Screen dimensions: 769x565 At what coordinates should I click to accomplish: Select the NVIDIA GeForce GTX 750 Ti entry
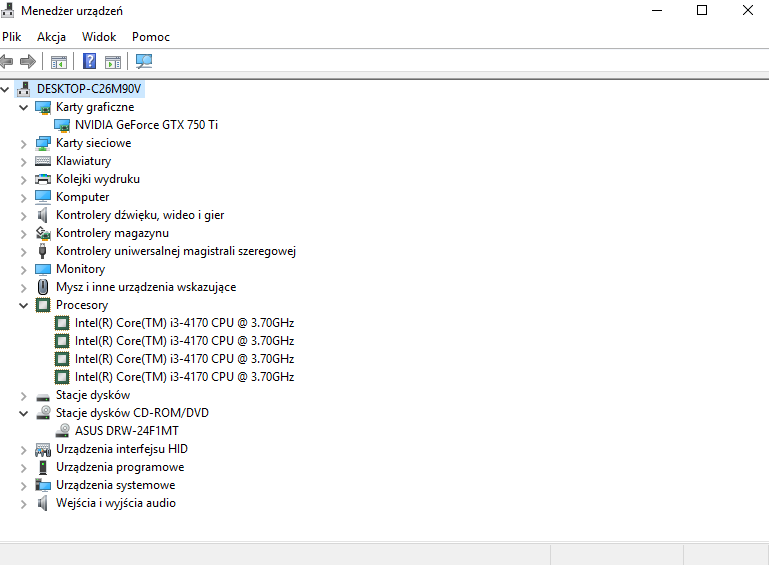[x=146, y=125]
